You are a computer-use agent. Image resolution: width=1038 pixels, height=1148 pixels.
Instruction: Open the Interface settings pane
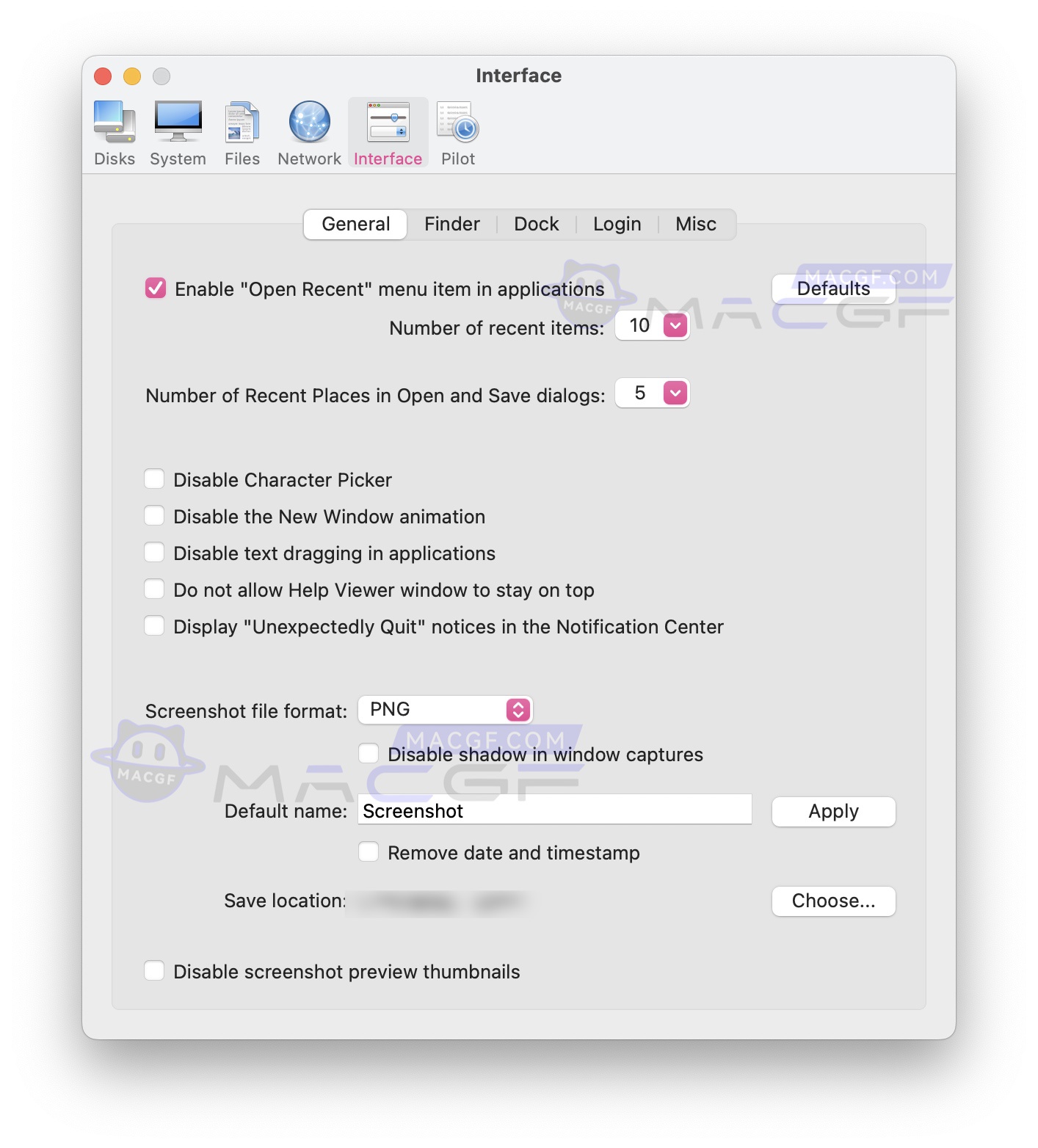click(388, 132)
